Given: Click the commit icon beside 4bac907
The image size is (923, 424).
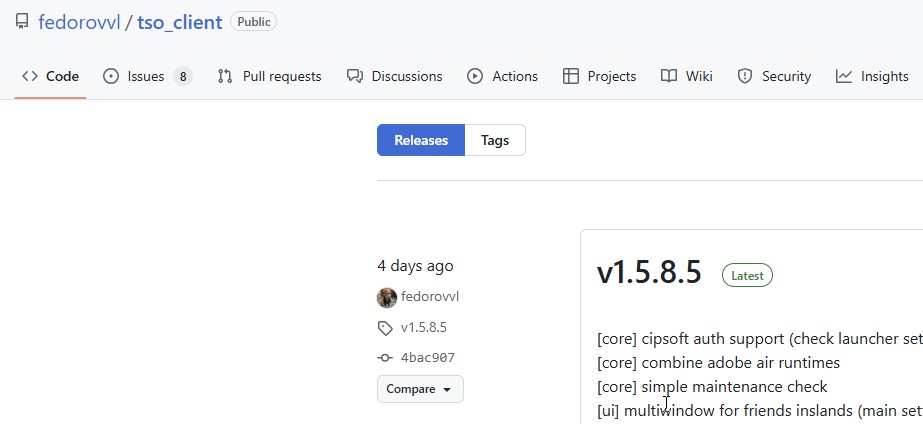Looking at the screenshot, I should coord(385,357).
